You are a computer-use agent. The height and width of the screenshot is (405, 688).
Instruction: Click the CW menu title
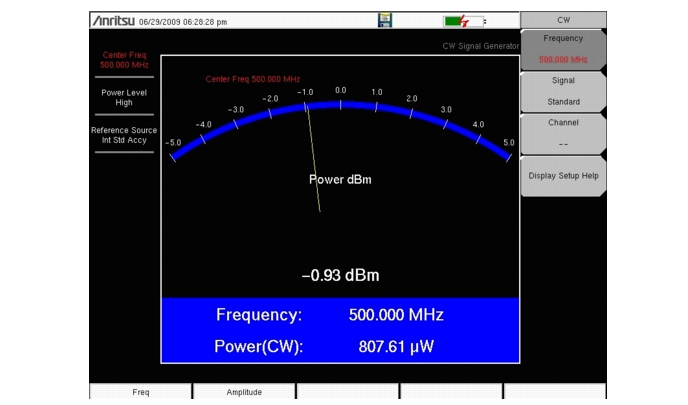563,20
